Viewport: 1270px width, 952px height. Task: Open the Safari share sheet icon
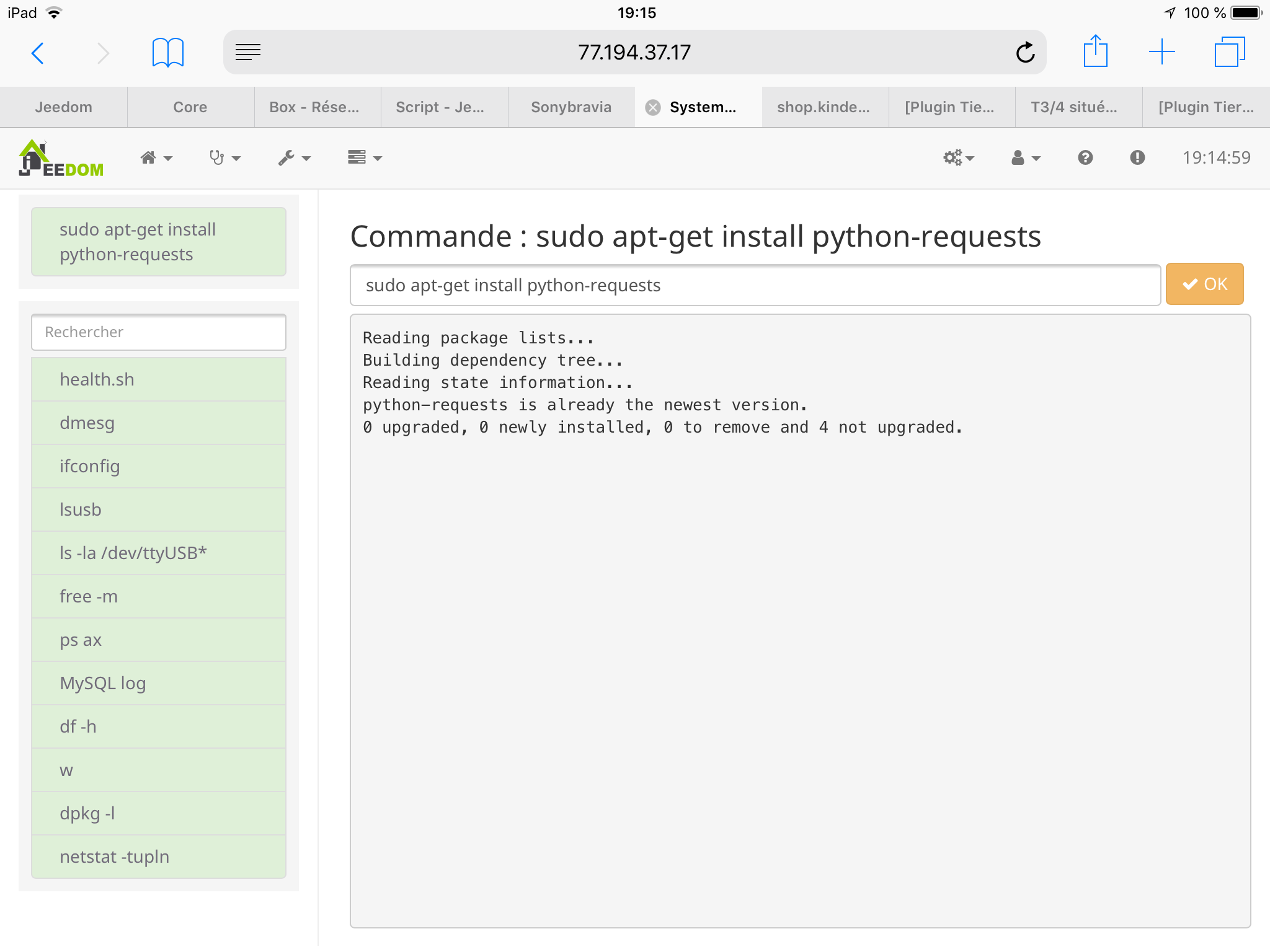coord(1096,51)
